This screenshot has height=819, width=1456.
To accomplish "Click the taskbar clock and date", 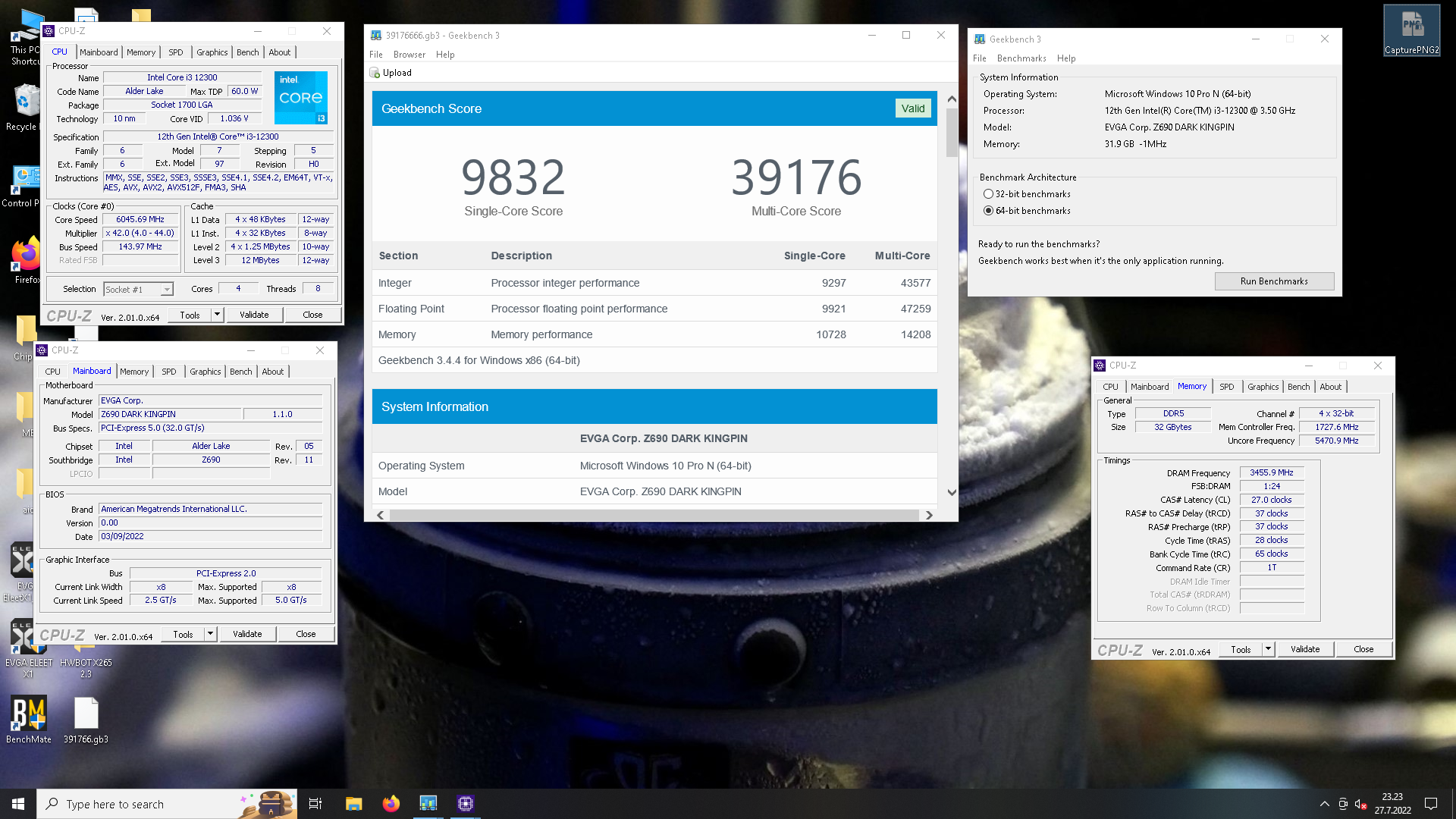I will [x=1392, y=804].
